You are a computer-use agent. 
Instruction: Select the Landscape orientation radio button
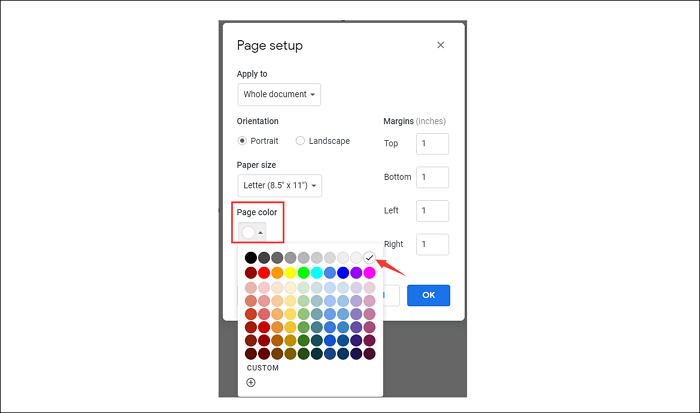tap(301, 141)
